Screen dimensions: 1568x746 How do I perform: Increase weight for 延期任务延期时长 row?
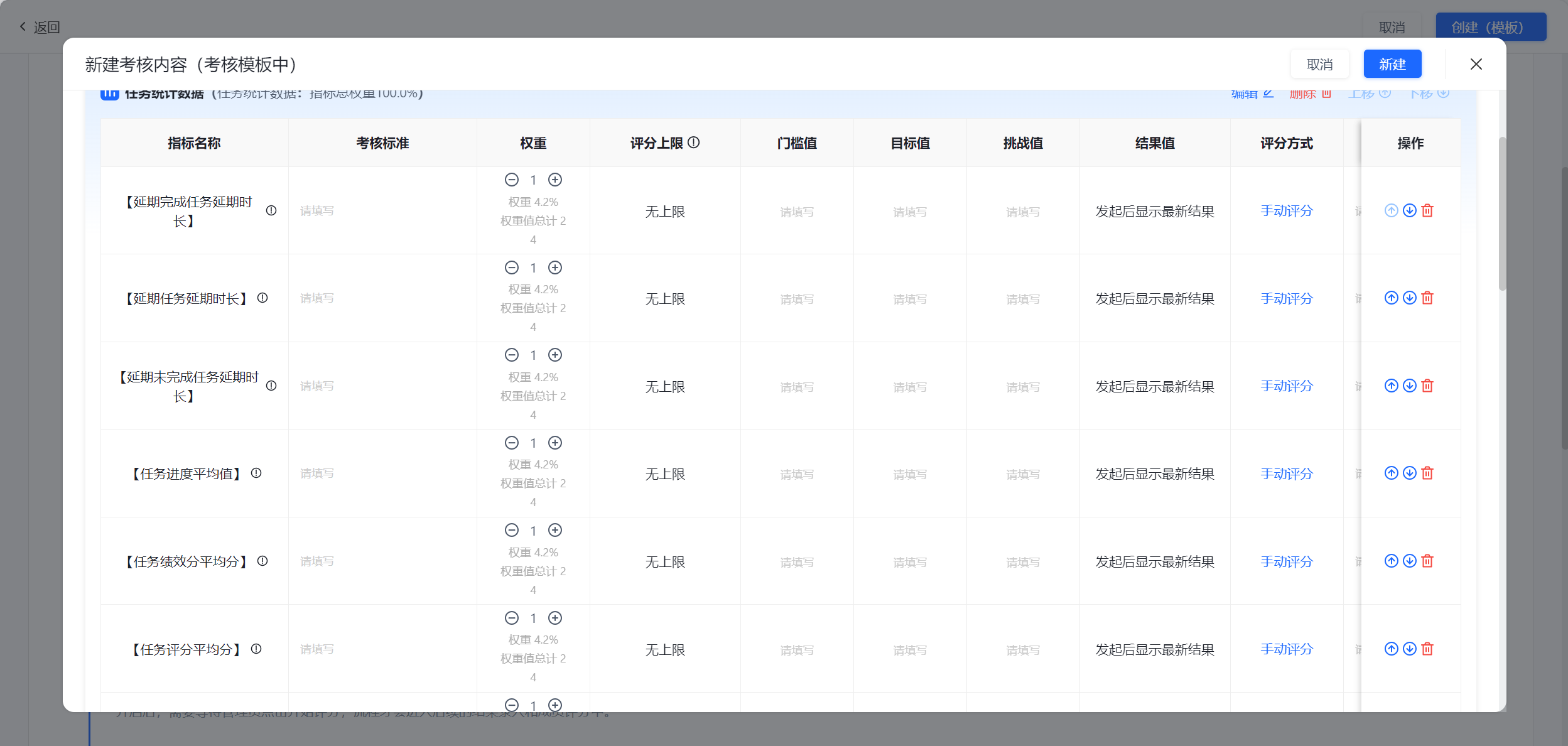coord(555,268)
